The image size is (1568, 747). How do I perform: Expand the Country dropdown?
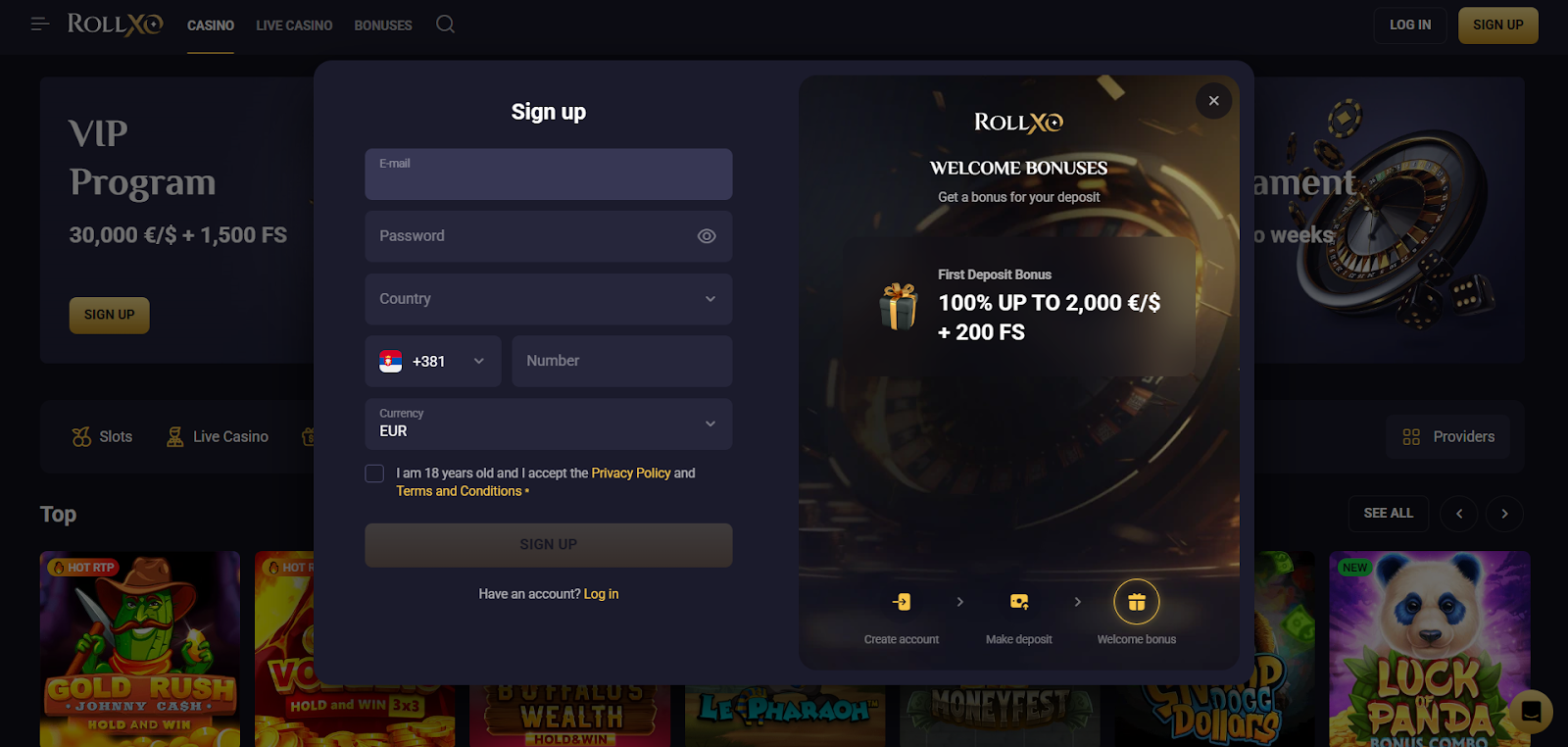point(549,299)
